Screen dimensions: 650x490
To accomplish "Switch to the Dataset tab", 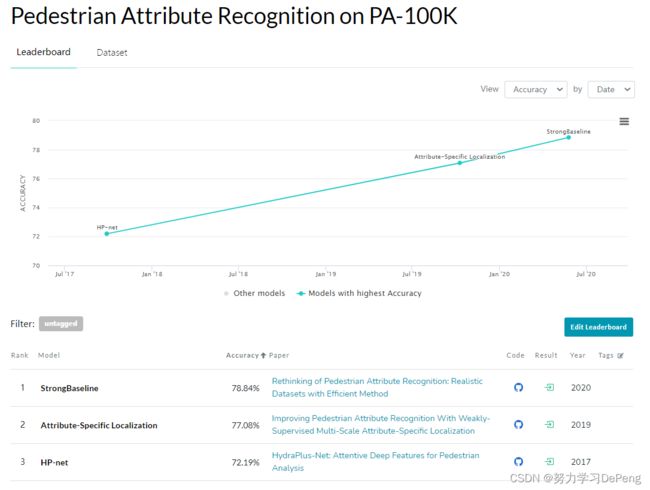I will tap(112, 53).
